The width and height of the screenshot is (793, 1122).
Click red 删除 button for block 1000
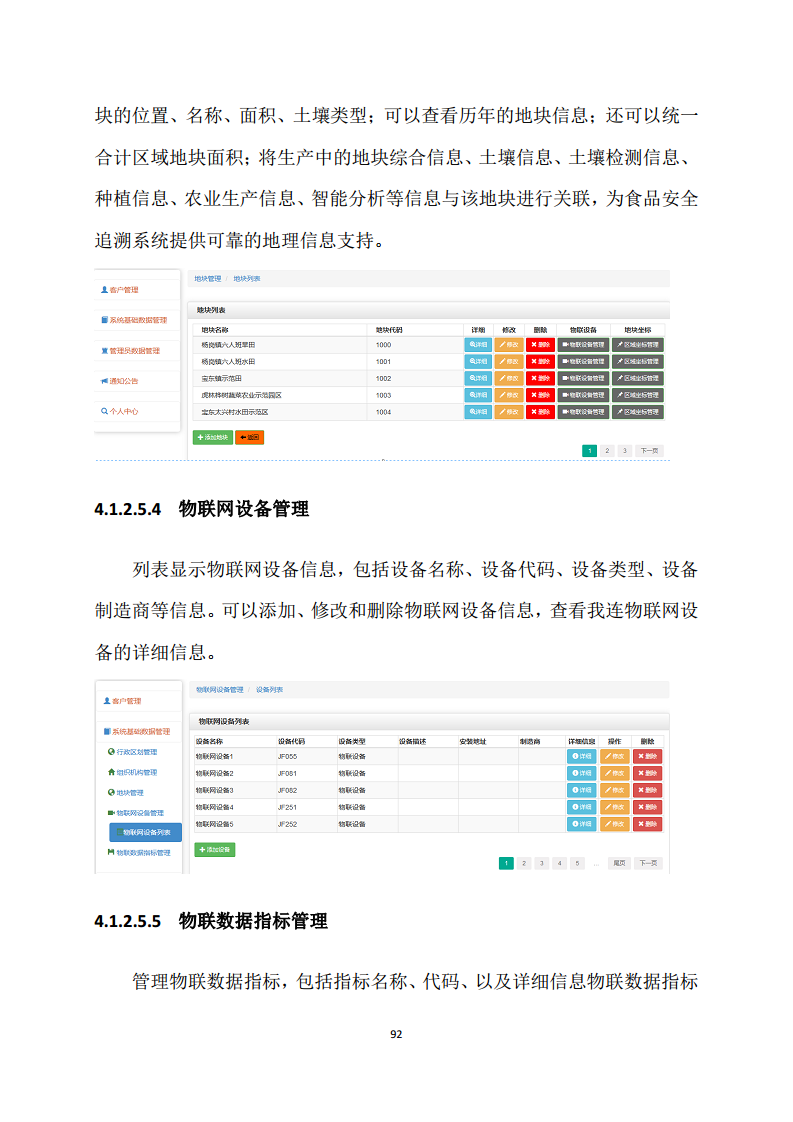coord(540,345)
